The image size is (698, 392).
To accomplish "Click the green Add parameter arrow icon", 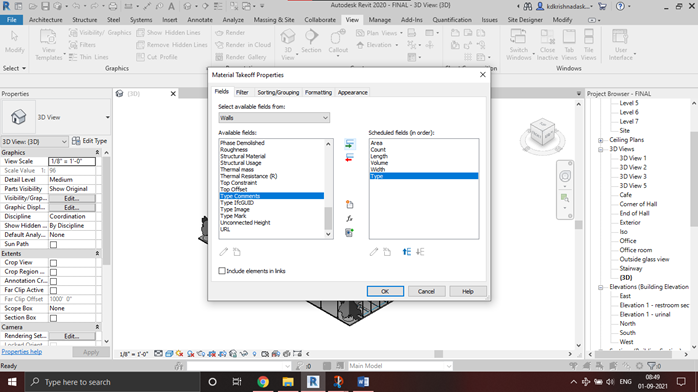I will (349, 143).
